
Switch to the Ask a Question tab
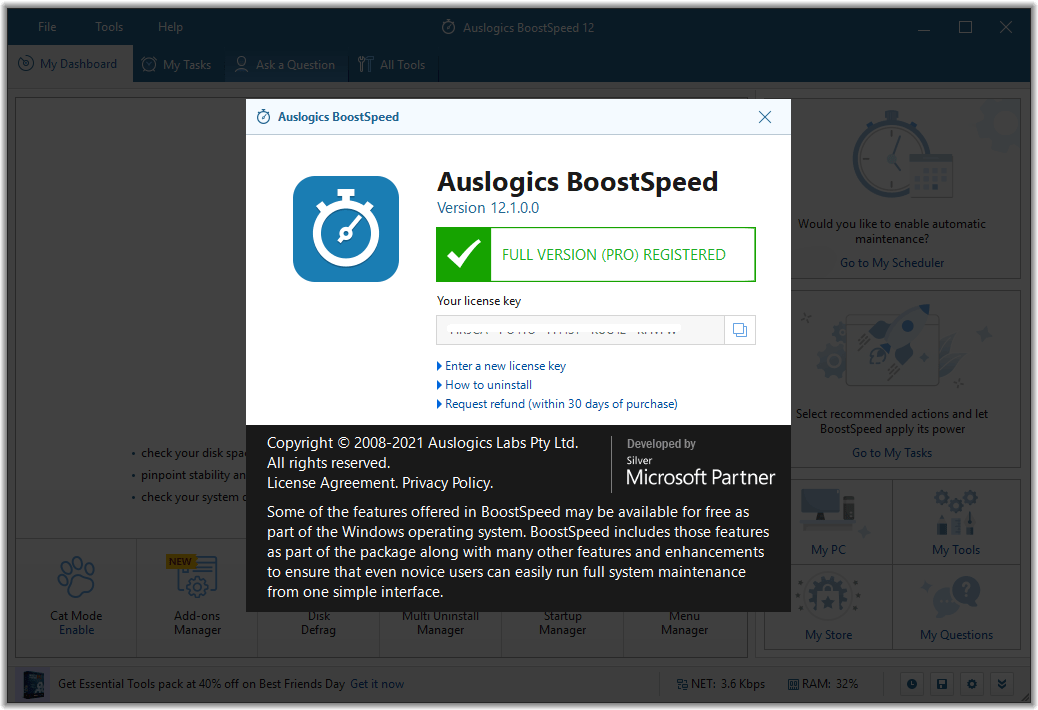click(286, 64)
